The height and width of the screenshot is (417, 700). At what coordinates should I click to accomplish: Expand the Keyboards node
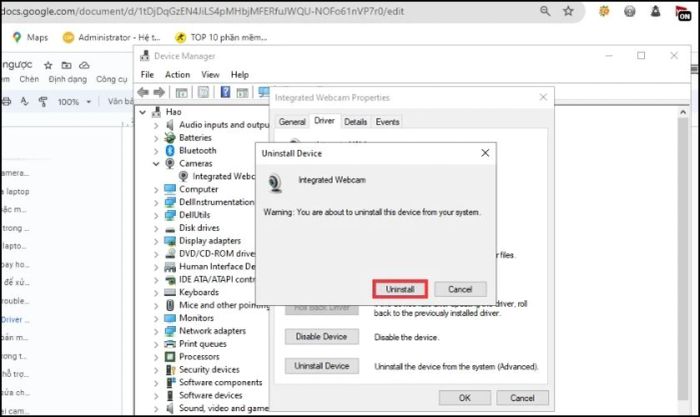[156, 293]
